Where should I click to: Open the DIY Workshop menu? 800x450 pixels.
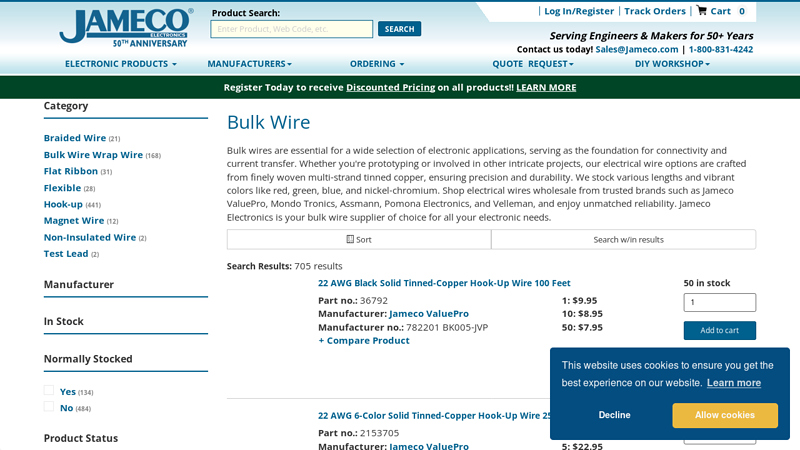point(672,64)
